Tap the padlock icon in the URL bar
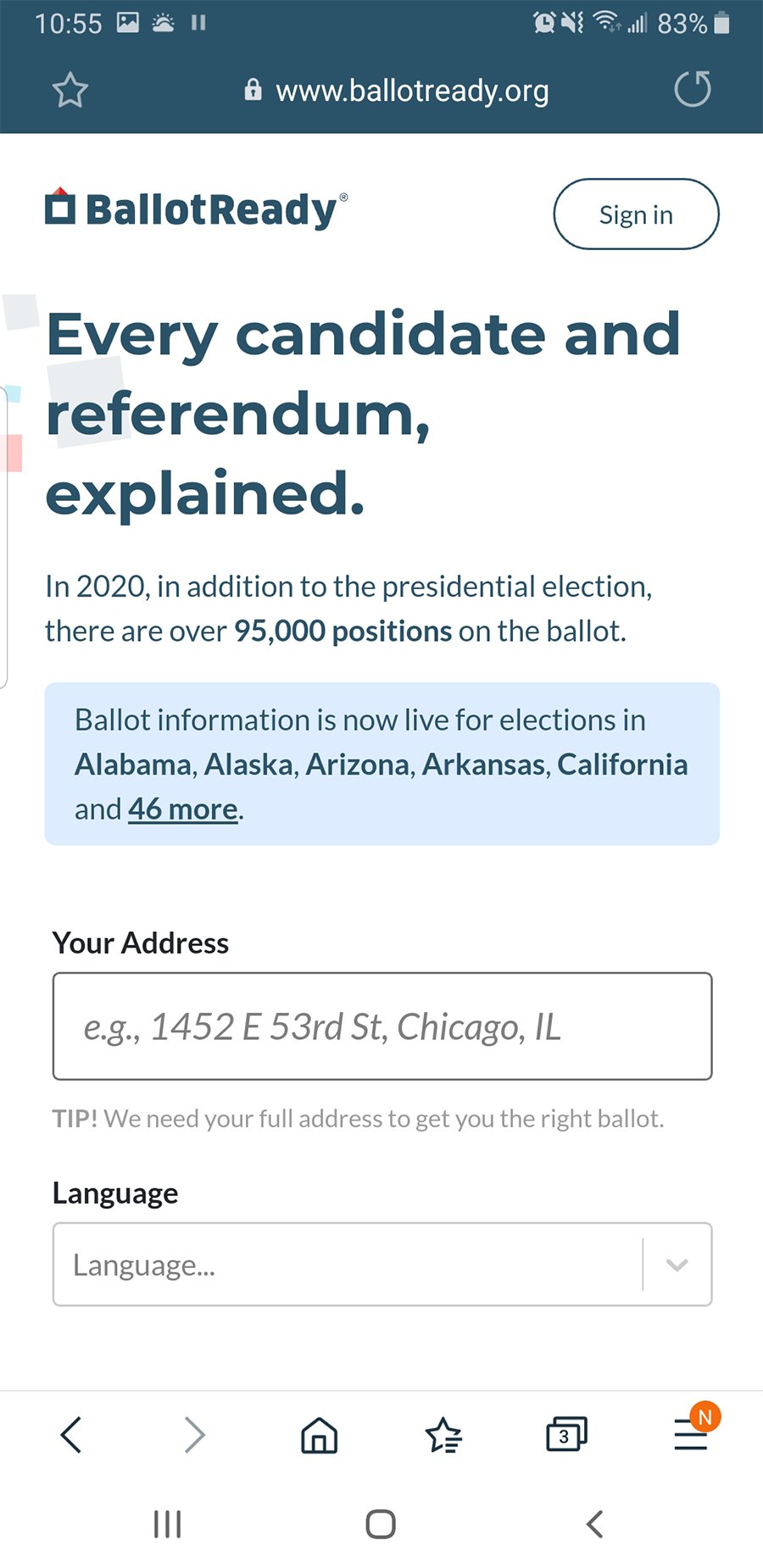Viewport: 763px width, 1568px height. [x=252, y=89]
